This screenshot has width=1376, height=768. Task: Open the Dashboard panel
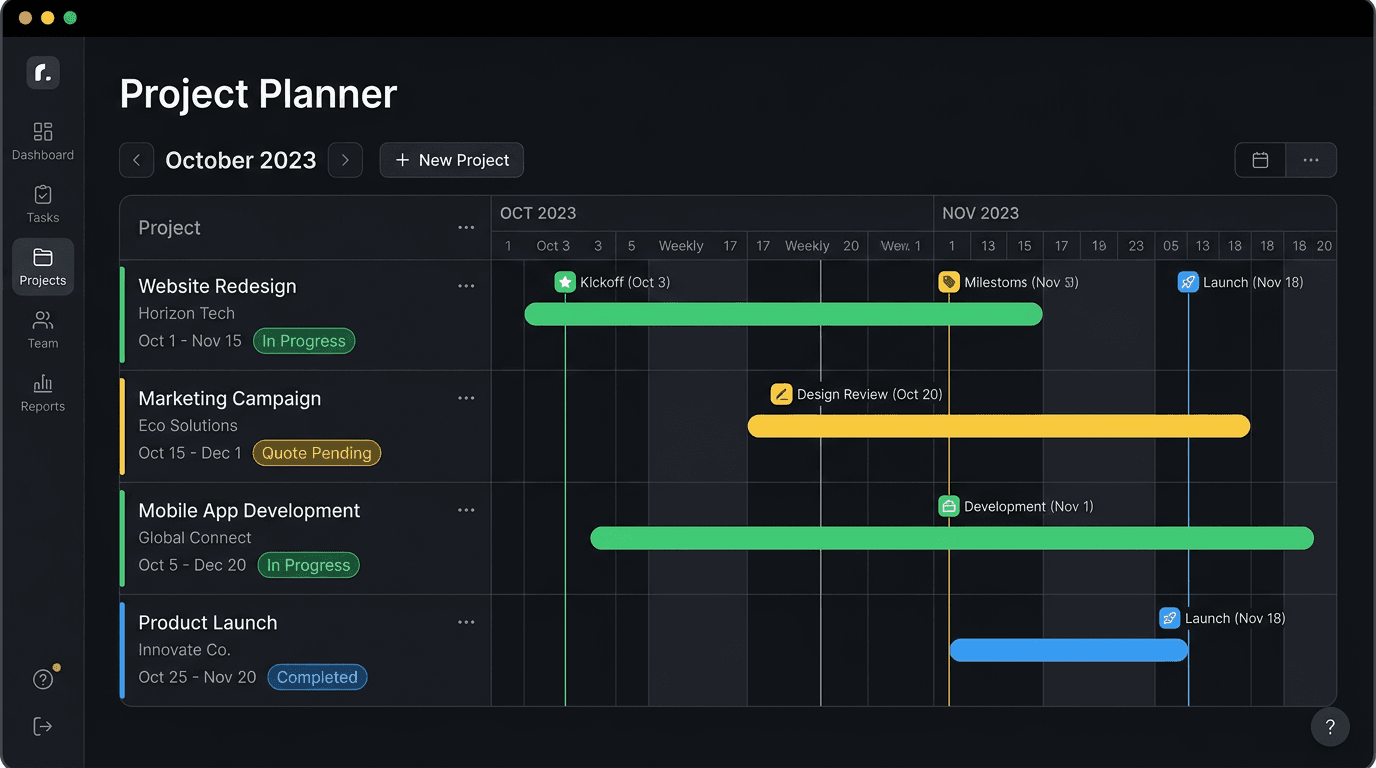[42, 140]
